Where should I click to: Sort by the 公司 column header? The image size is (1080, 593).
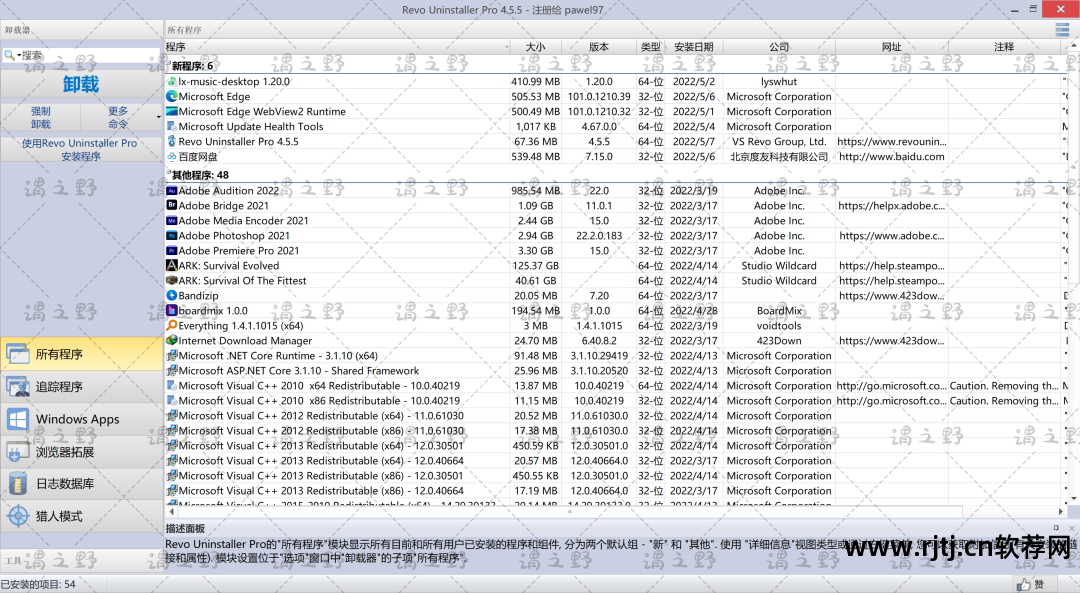pos(779,47)
